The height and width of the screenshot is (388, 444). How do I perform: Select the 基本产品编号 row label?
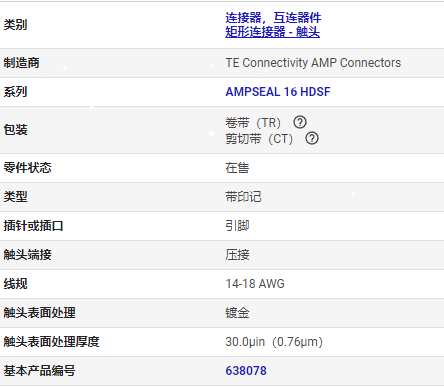point(39,371)
